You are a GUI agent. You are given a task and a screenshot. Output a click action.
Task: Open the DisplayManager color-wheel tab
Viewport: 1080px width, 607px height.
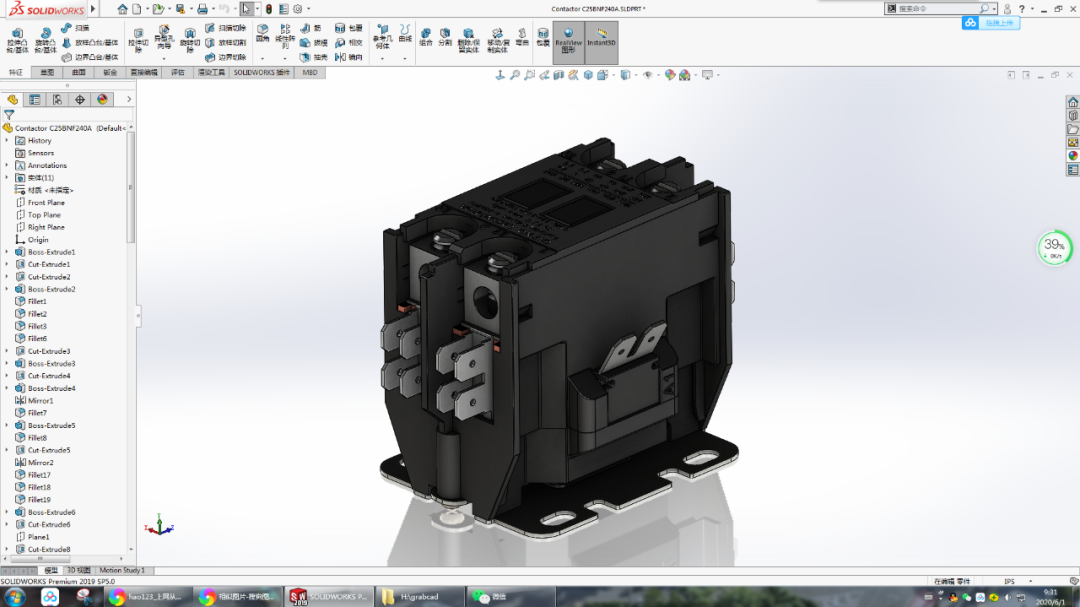pos(103,100)
